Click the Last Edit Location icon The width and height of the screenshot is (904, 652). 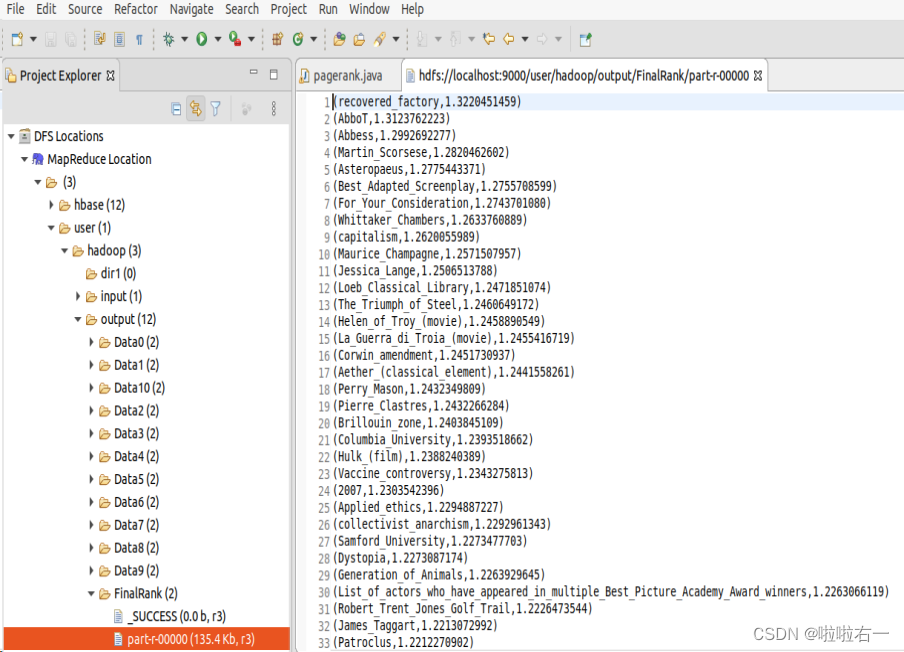(x=489, y=39)
